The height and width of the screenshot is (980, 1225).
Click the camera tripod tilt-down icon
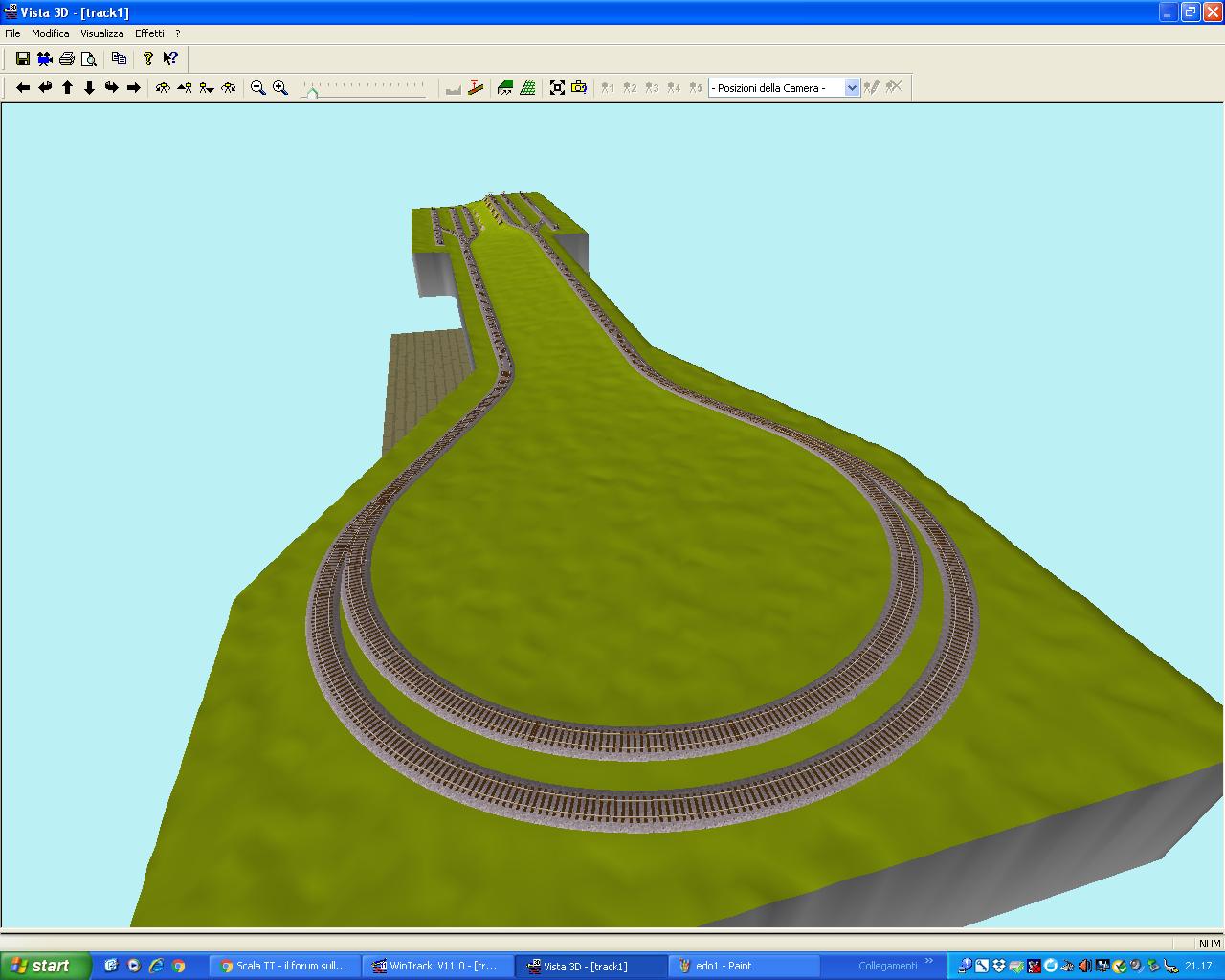point(207,87)
